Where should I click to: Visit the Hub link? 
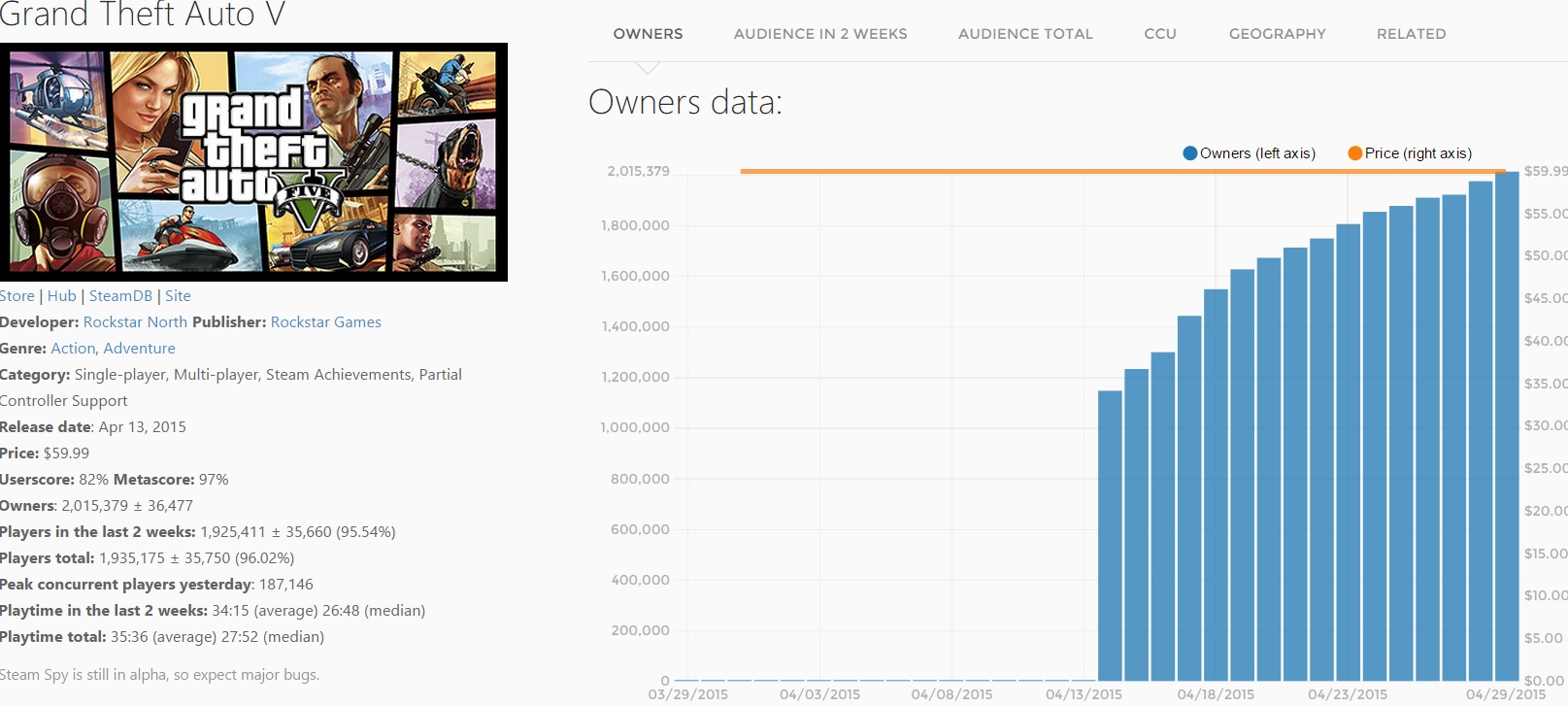(61, 296)
